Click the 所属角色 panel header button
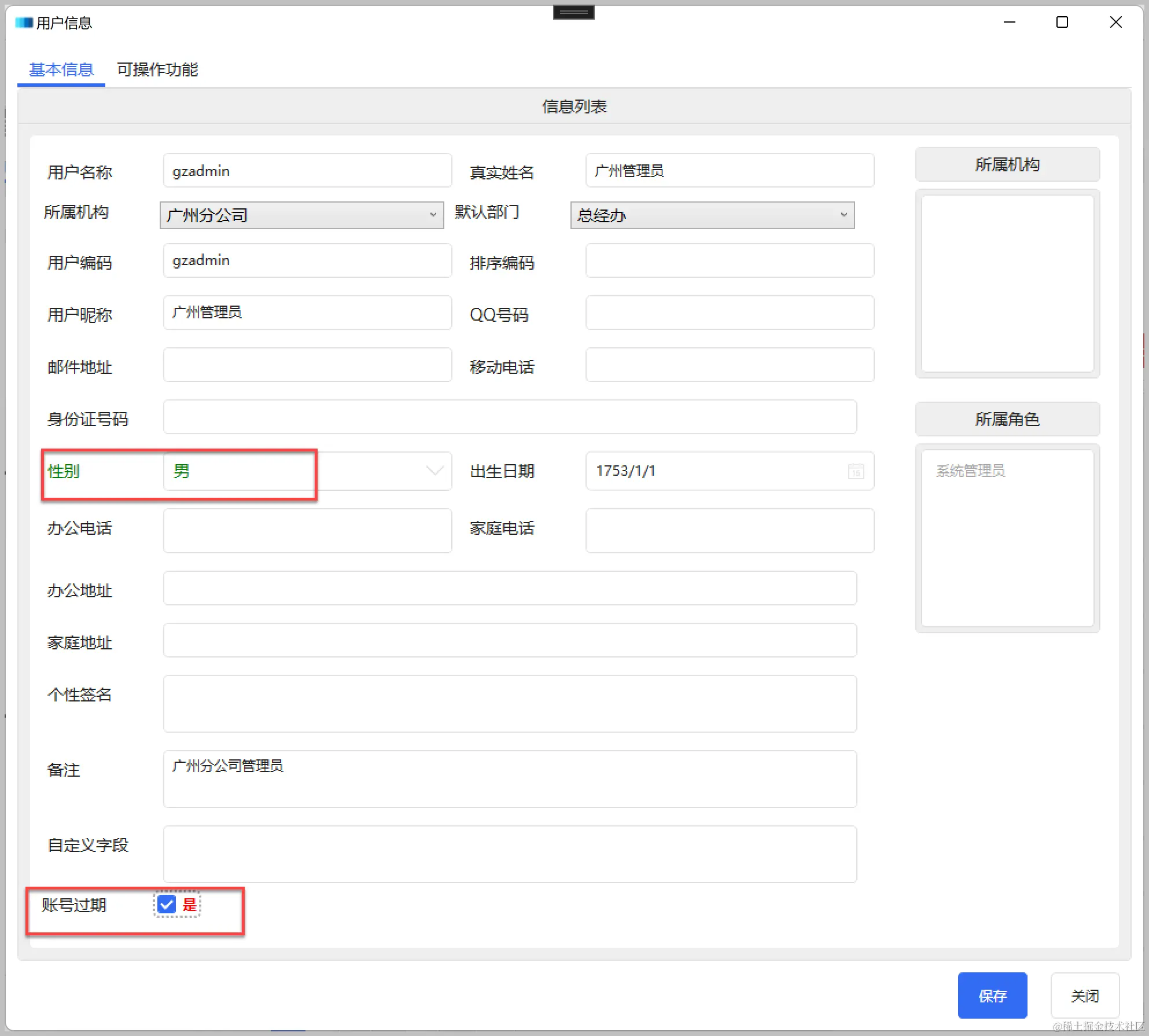This screenshot has height=1036, width=1149. click(x=1007, y=419)
